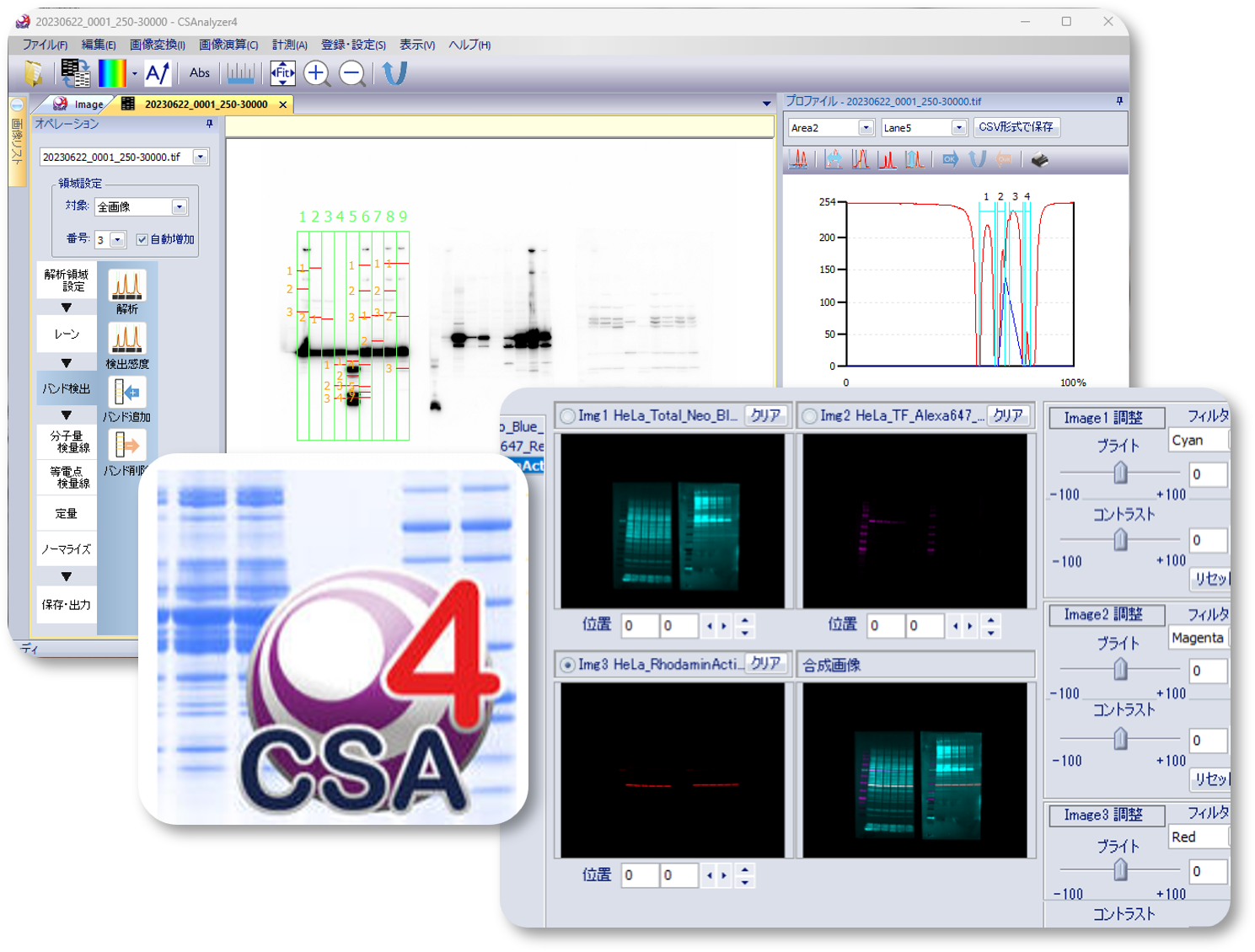This screenshot has height=952, width=1255.
Task: Open the 番号 number dropdown
Action: coord(118,239)
